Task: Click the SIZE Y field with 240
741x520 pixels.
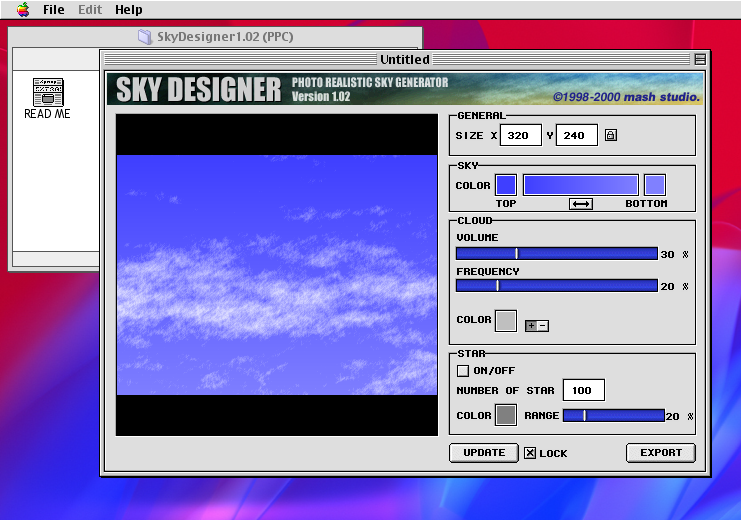Action: (577, 135)
